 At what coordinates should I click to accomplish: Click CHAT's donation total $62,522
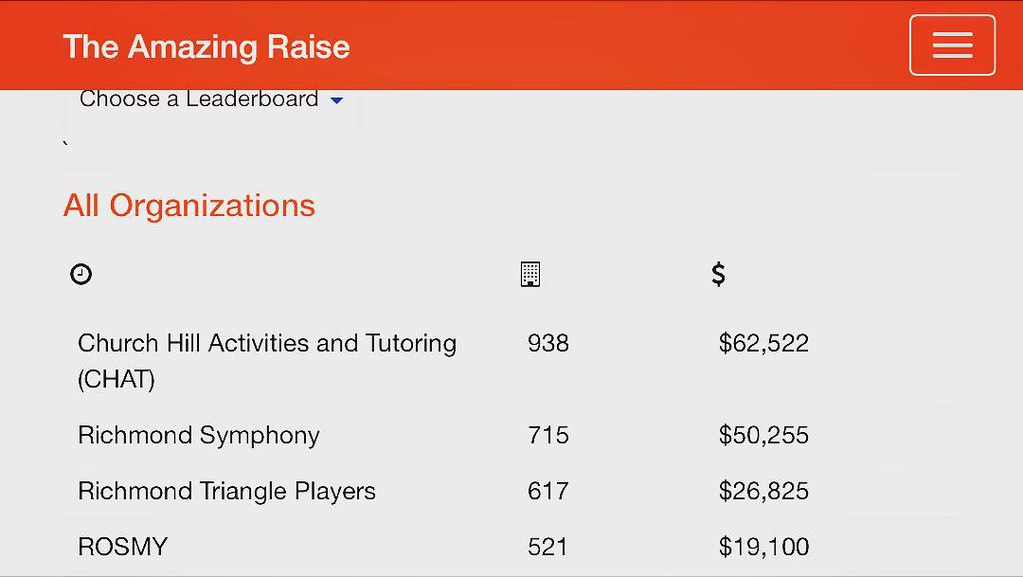[x=763, y=343]
